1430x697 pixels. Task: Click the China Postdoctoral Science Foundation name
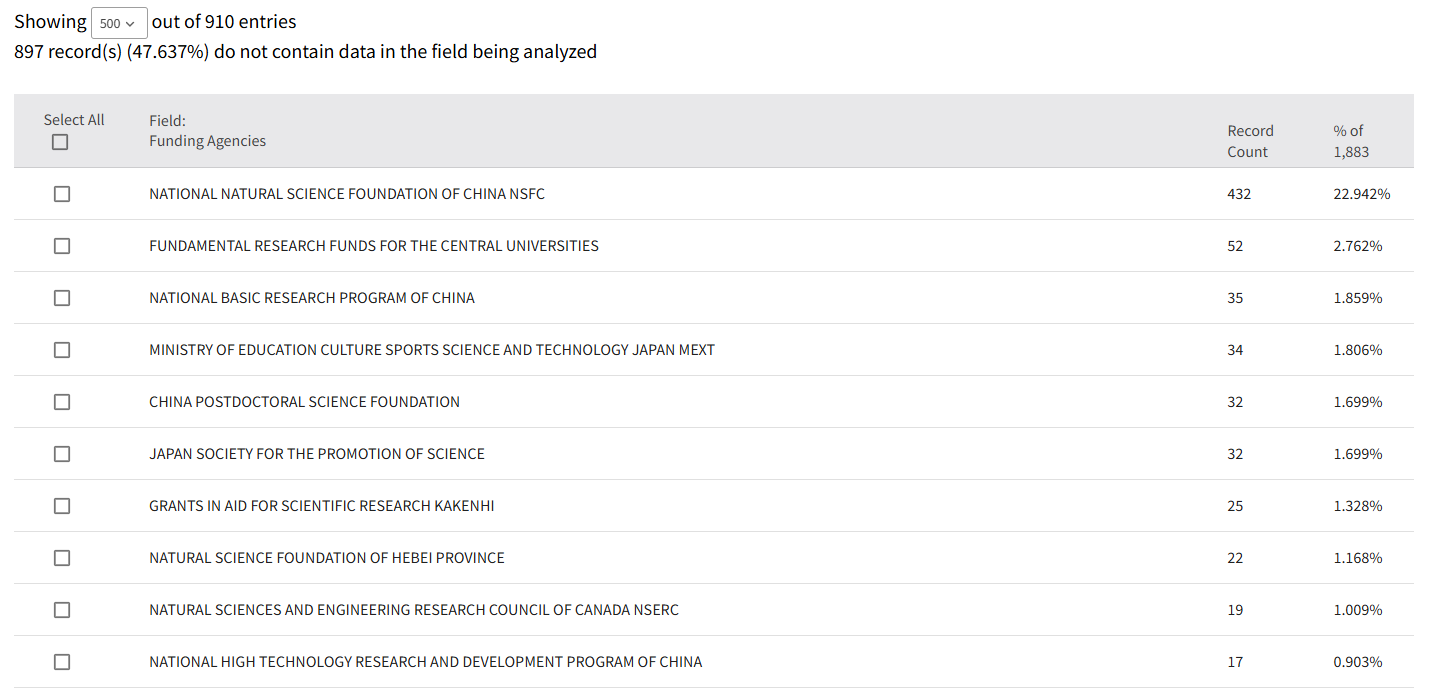point(304,402)
